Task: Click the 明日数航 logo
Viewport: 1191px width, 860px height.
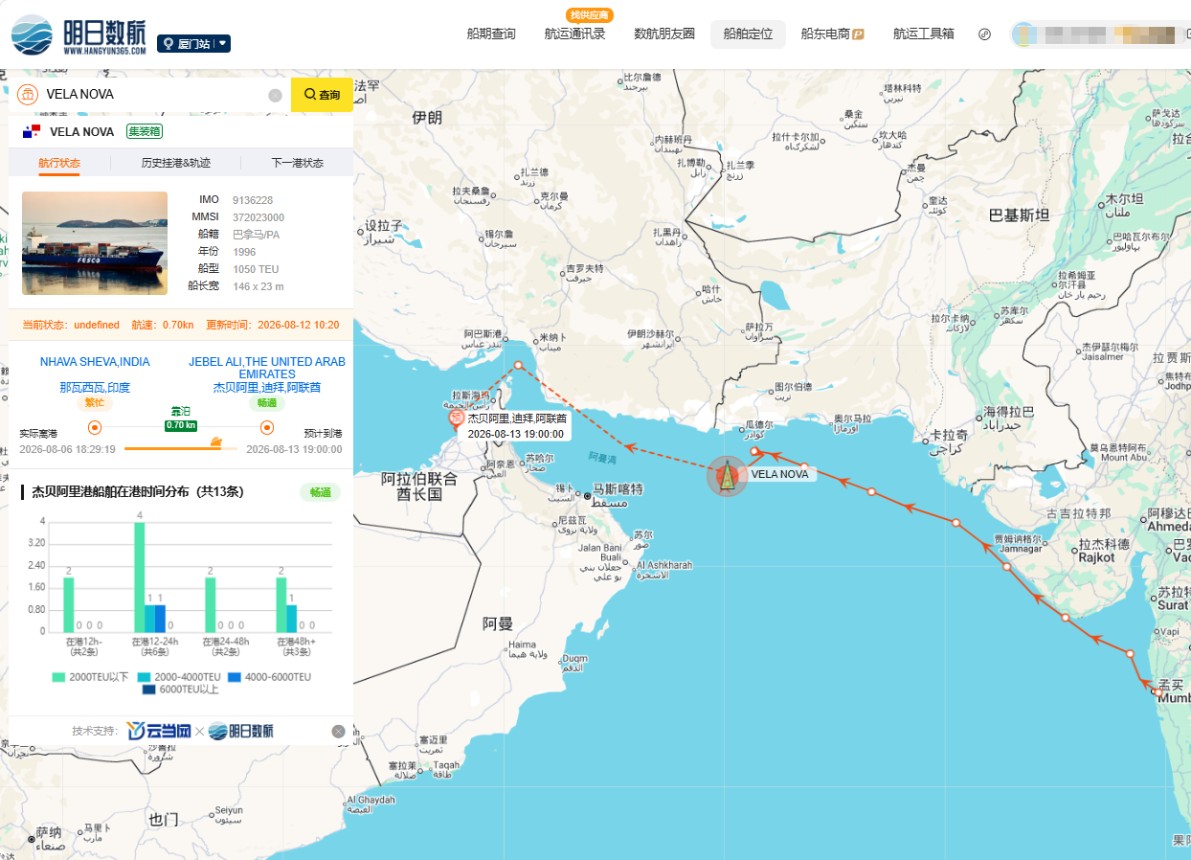Action: coord(79,35)
